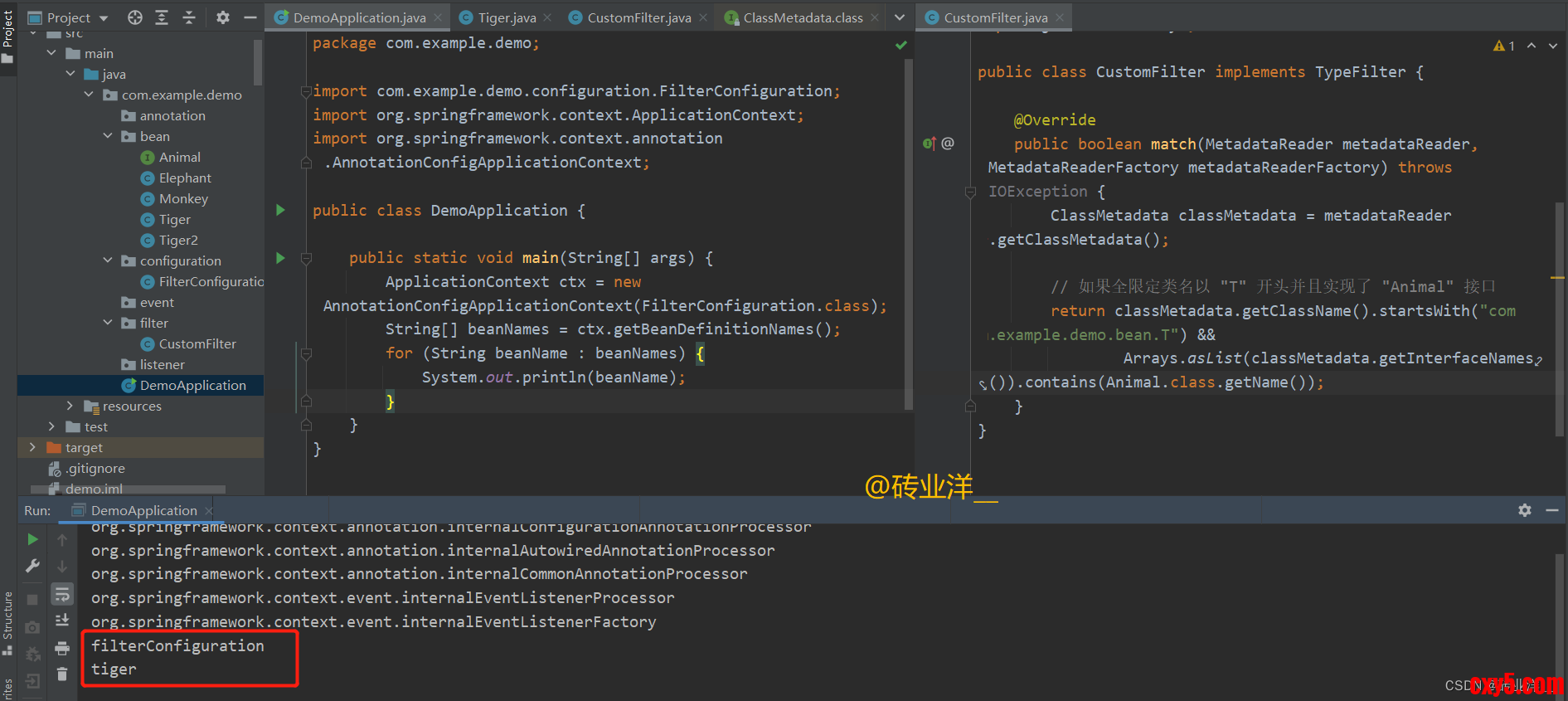Collapse the bean folder in project tree
Viewport: 1568px width, 701px height.
(108, 136)
